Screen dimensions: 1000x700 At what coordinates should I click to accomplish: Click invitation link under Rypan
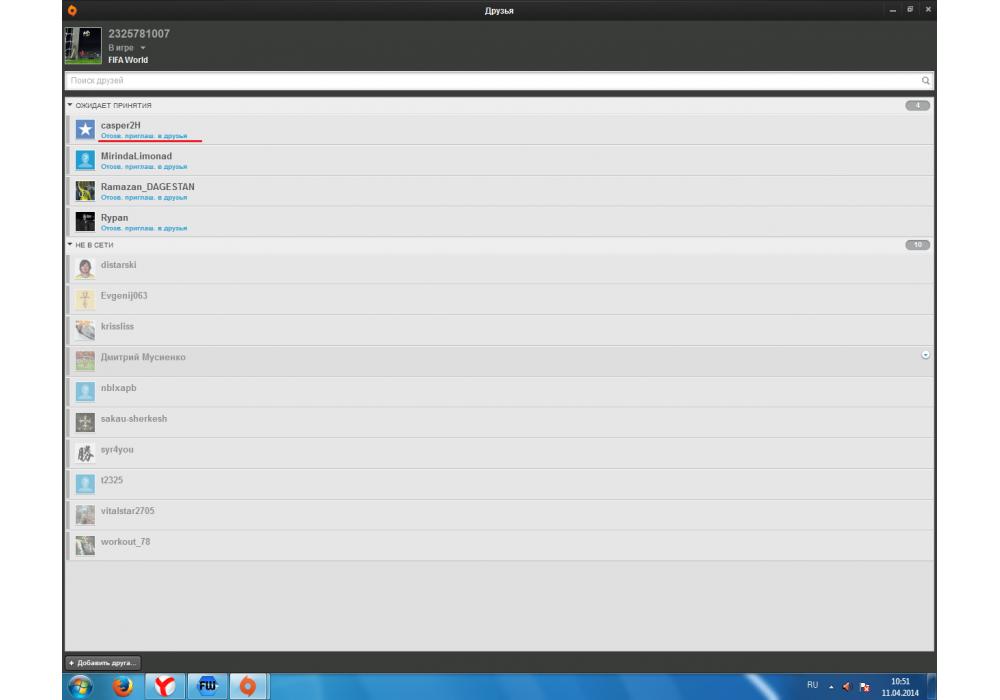point(143,228)
